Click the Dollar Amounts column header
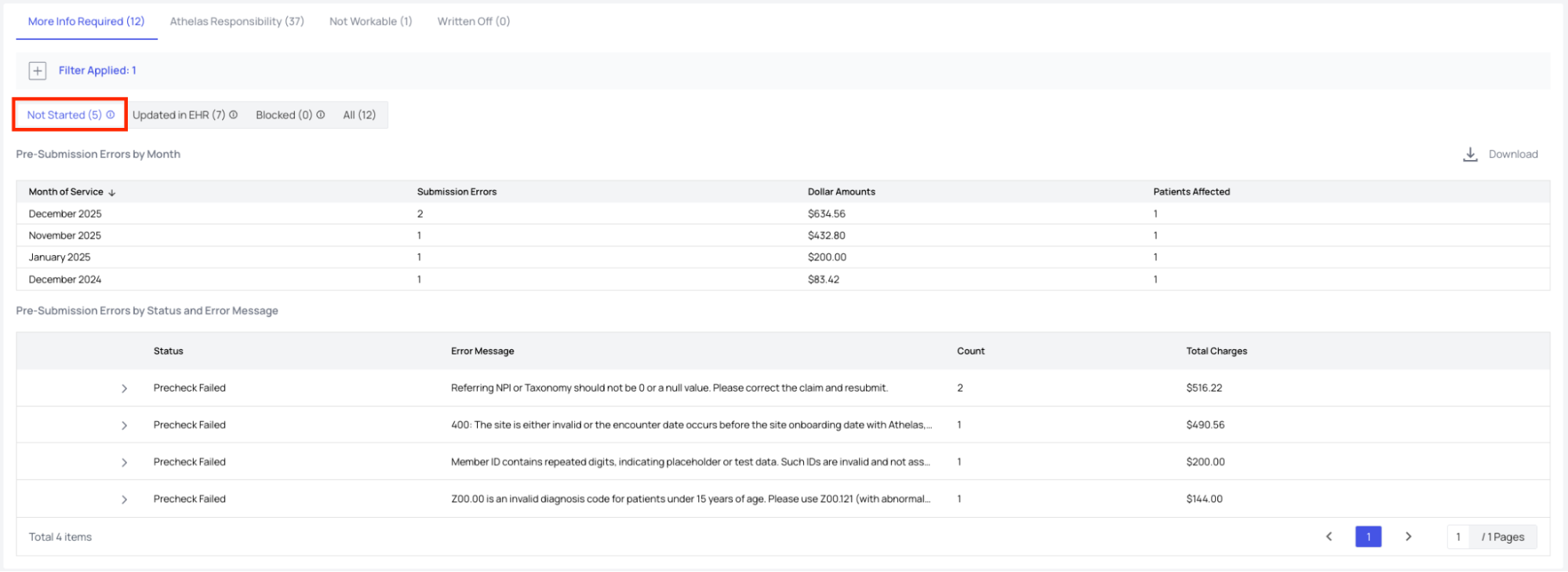Screen dimensions: 1568x572 [842, 191]
